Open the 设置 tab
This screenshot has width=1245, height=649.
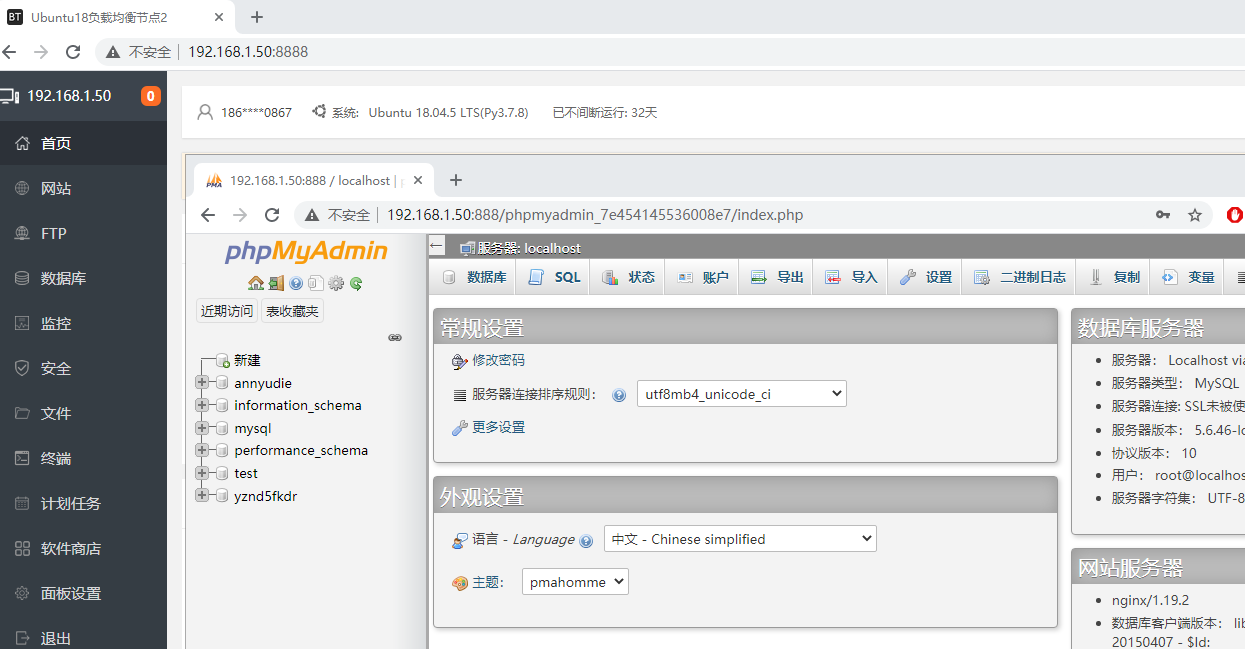[926, 277]
